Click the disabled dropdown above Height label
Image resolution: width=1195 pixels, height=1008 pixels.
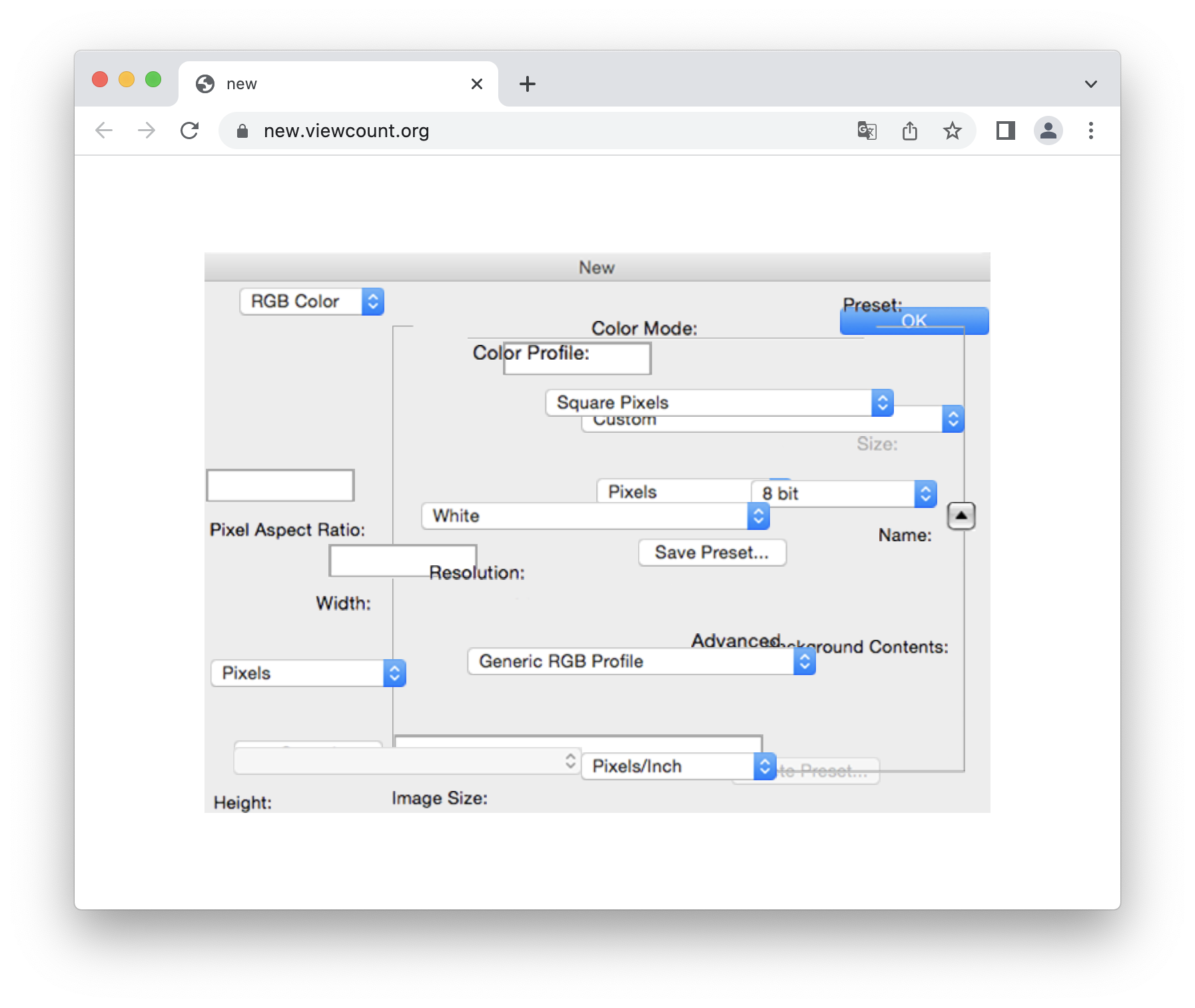pos(406,761)
